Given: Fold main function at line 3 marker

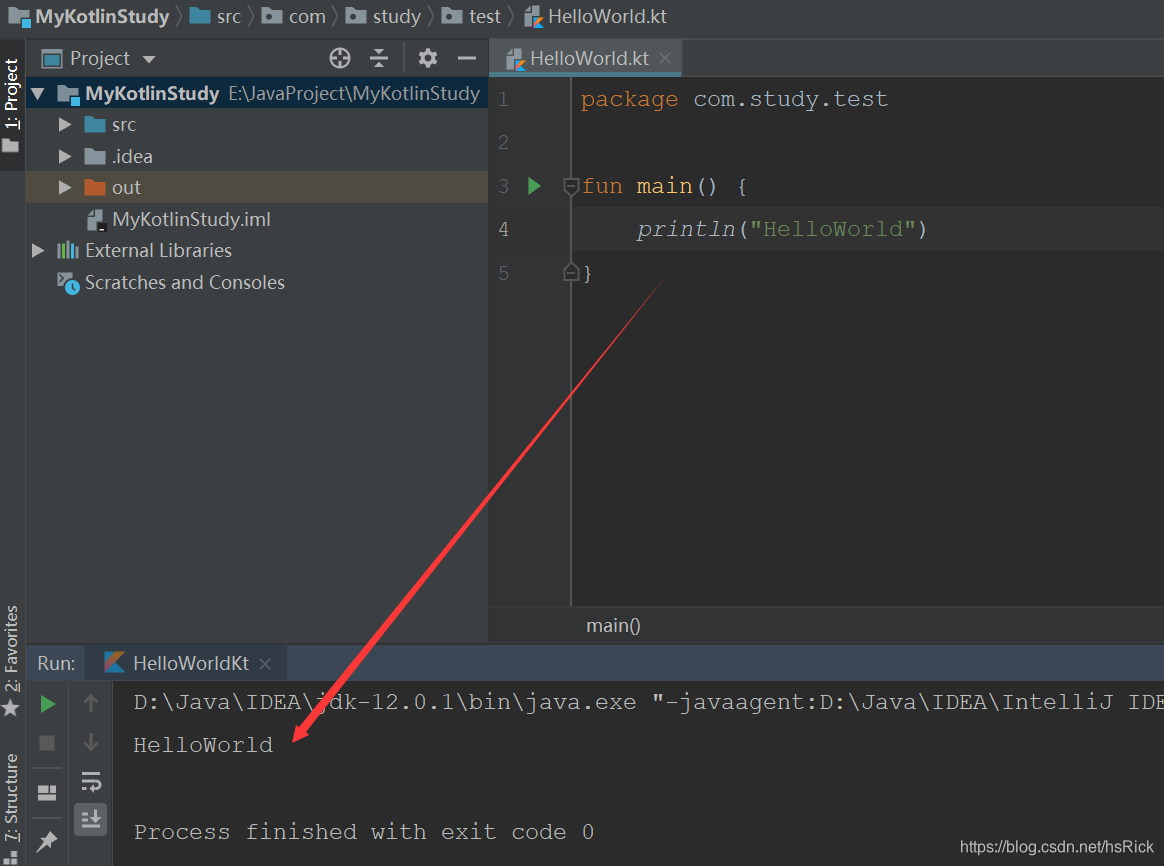Looking at the screenshot, I should pyautogui.click(x=571, y=186).
